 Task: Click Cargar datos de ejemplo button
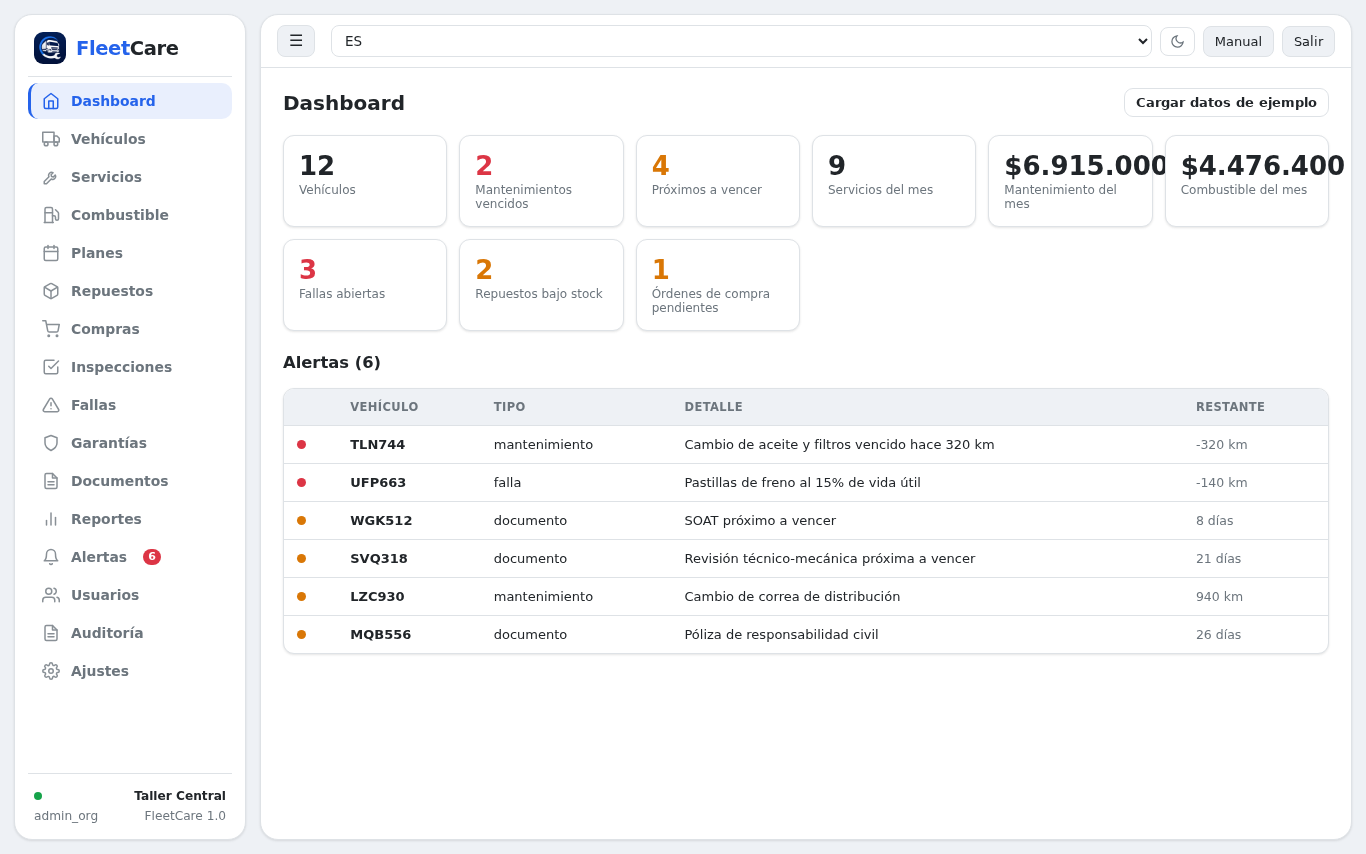(x=1226, y=102)
